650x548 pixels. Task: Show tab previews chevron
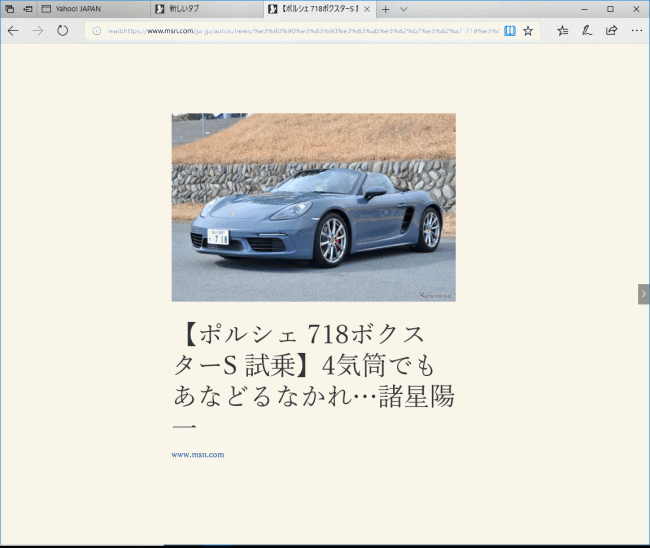pos(403,9)
